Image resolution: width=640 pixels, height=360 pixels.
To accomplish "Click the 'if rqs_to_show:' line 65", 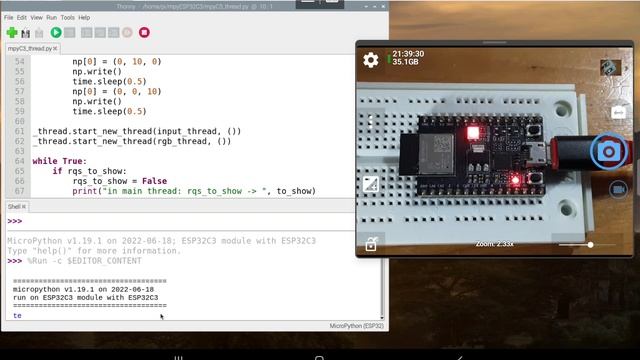I will coord(89,171).
